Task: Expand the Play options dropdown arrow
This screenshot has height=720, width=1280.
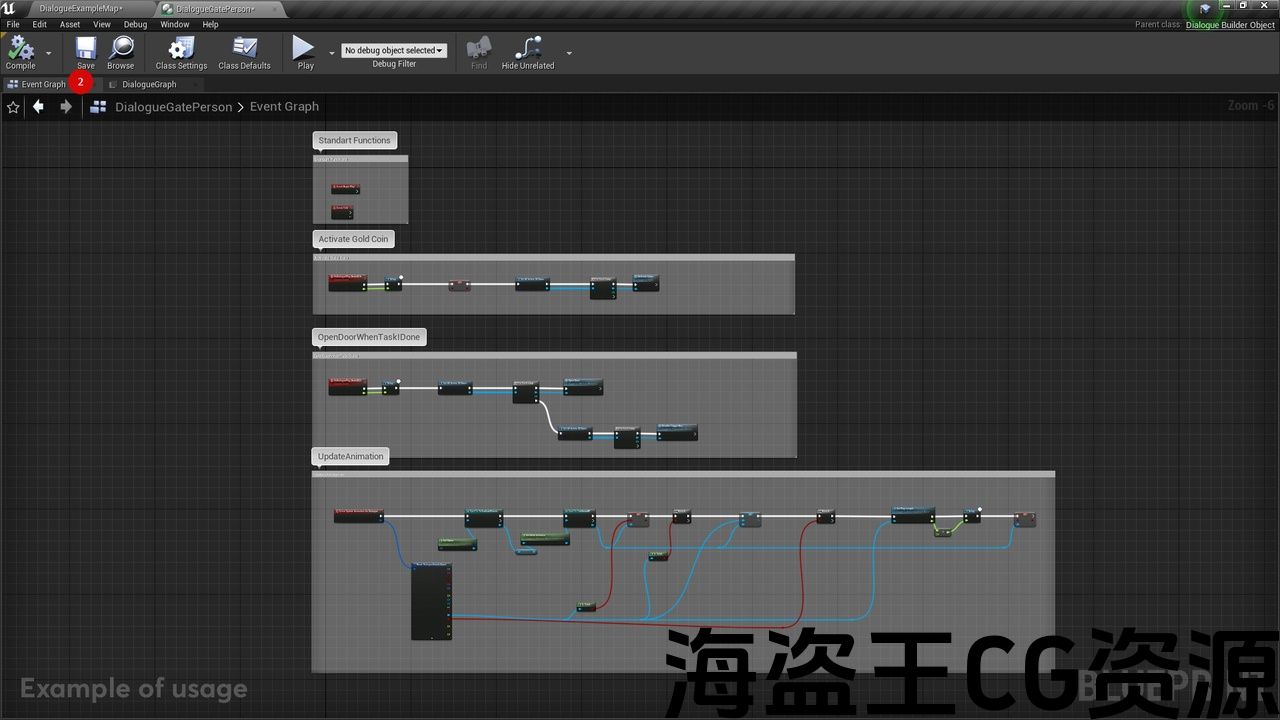Action: [332, 53]
